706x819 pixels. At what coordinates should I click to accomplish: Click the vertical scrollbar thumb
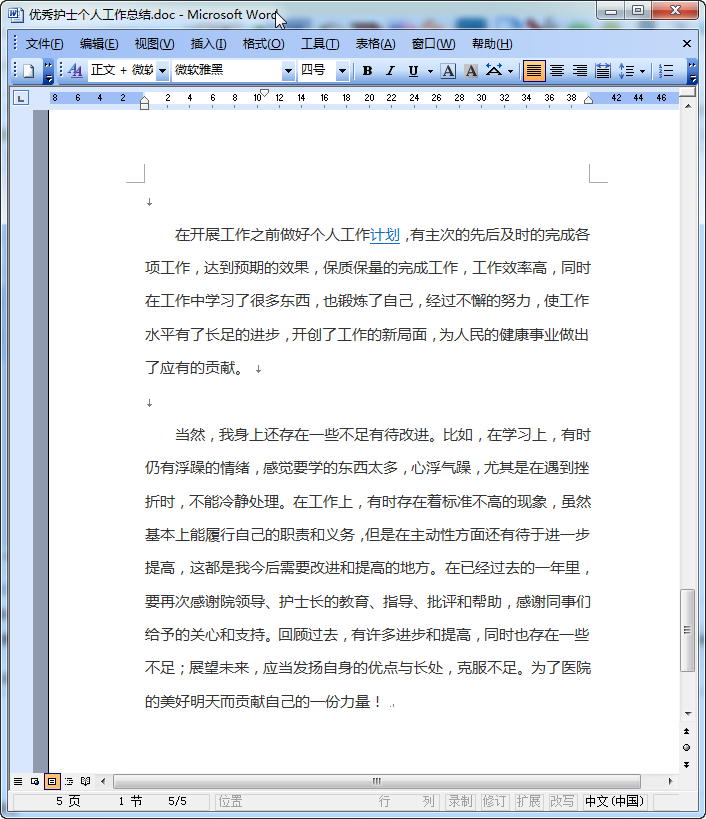tap(688, 630)
